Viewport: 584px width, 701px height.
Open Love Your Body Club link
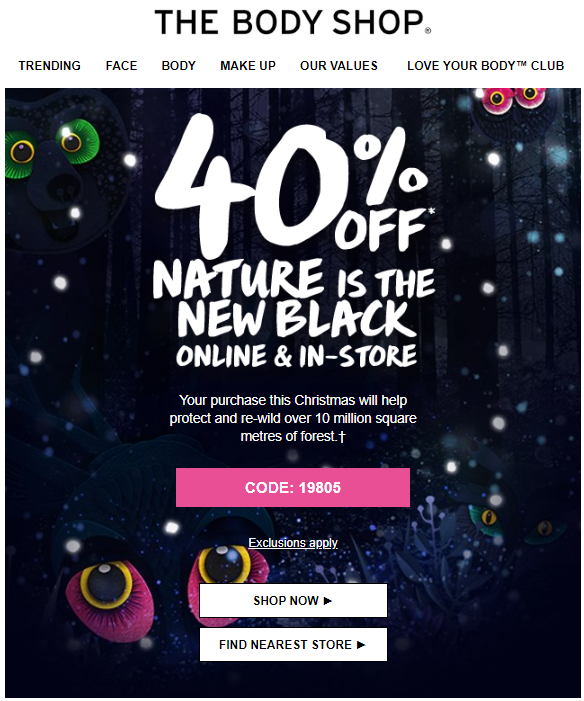coord(486,66)
